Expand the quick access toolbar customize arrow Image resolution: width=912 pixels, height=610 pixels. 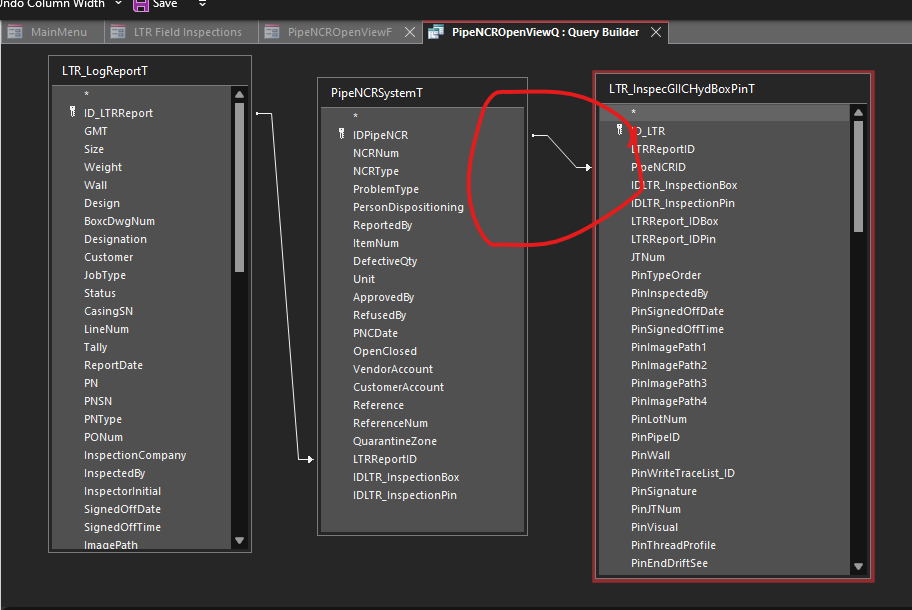203,4
